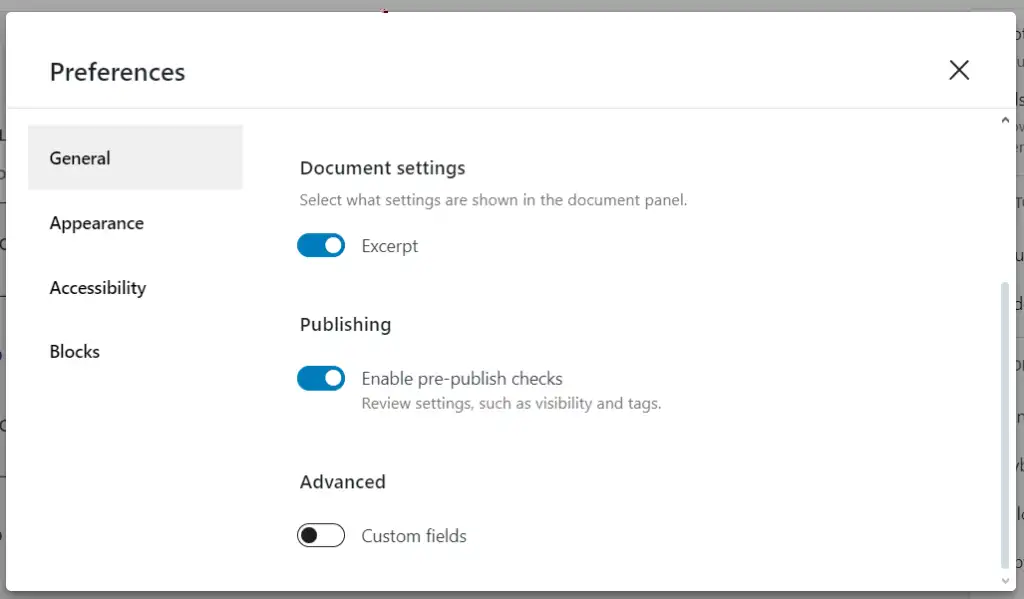Close the Preferences dialog with the X
Screen dimensions: 1024x599
(959, 70)
